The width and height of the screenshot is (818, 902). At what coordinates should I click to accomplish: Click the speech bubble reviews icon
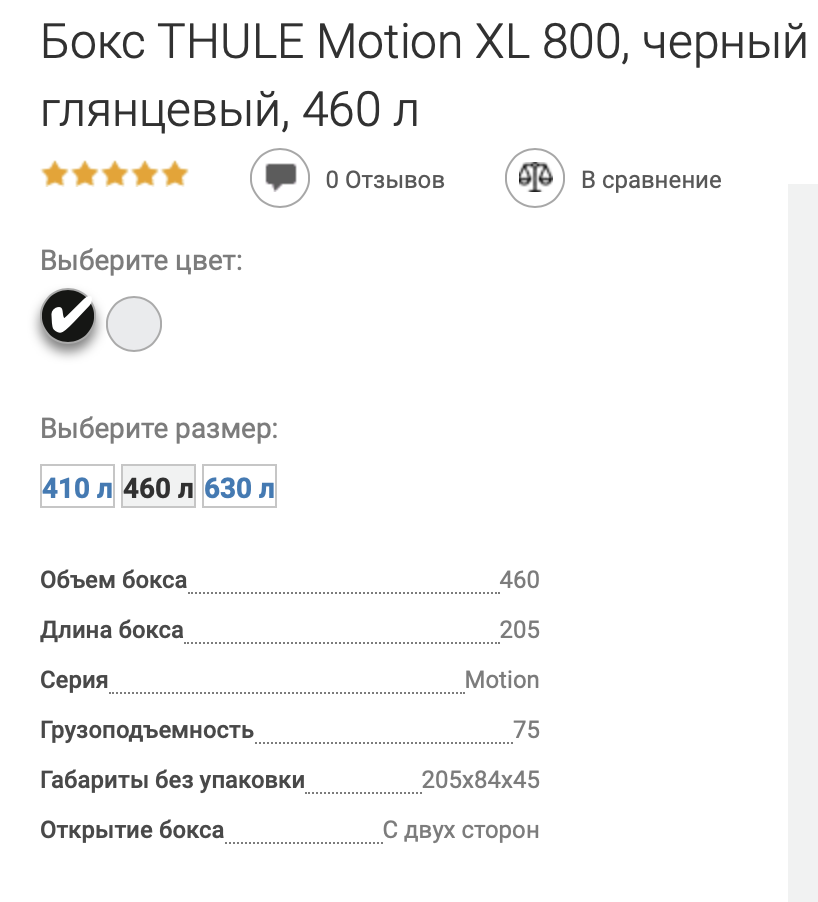pyautogui.click(x=280, y=178)
